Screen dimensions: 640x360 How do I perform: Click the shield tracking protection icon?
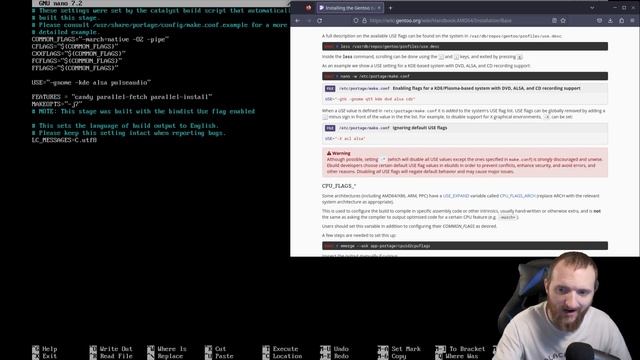pyautogui.click(x=356, y=20)
